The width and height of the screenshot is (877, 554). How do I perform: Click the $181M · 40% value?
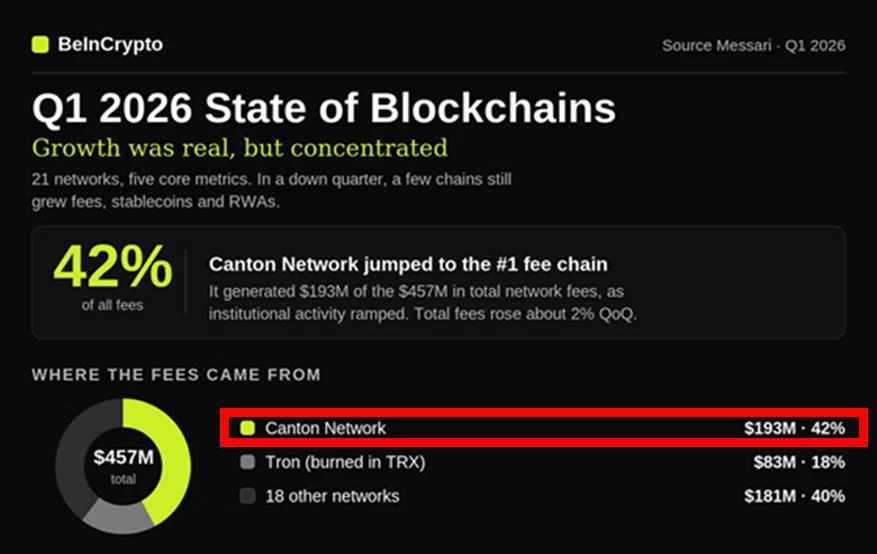pos(794,496)
